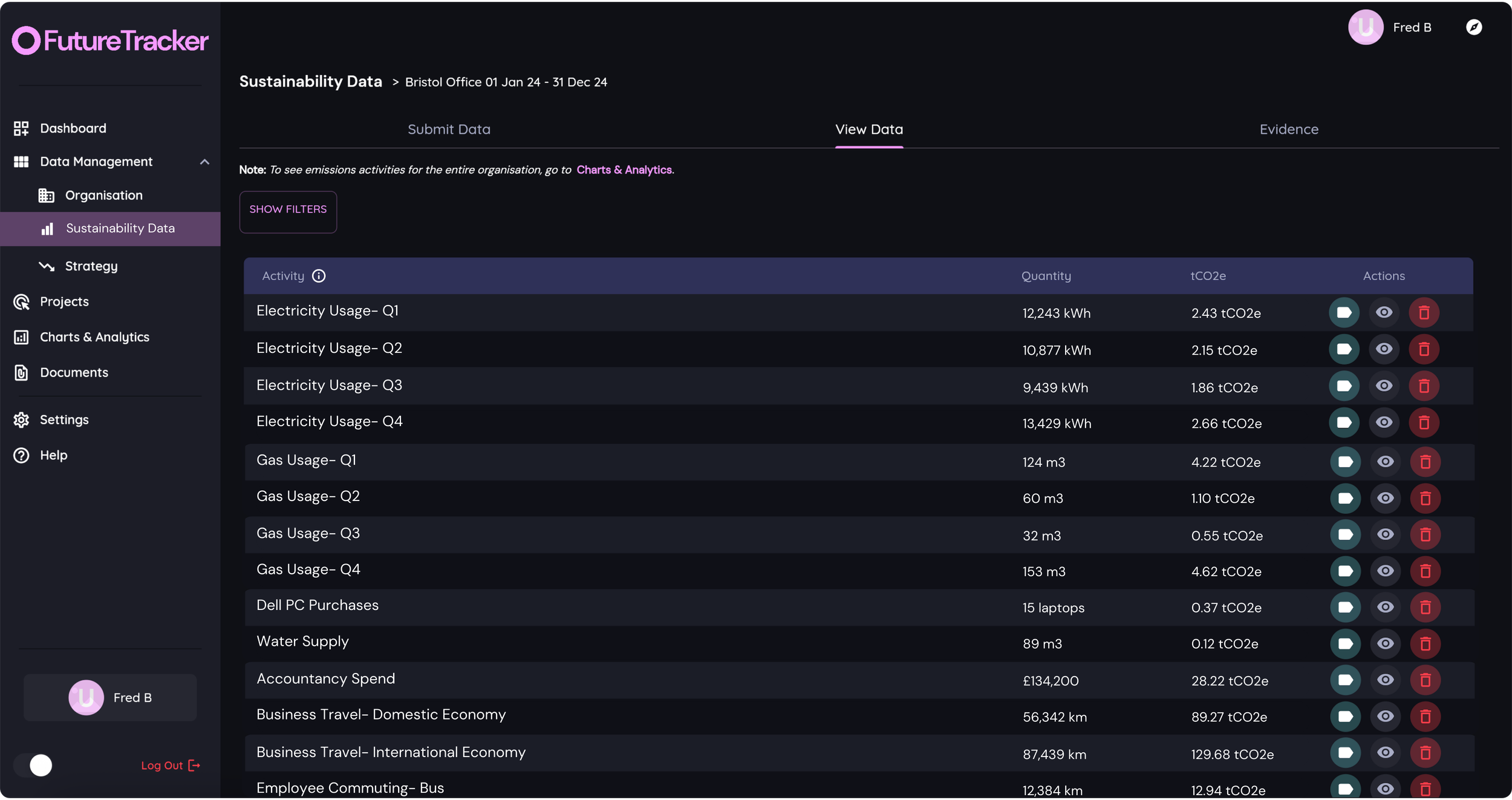Collapse the Data Management menu chevron
Screen dimensions: 1512x800
(204, 162)
